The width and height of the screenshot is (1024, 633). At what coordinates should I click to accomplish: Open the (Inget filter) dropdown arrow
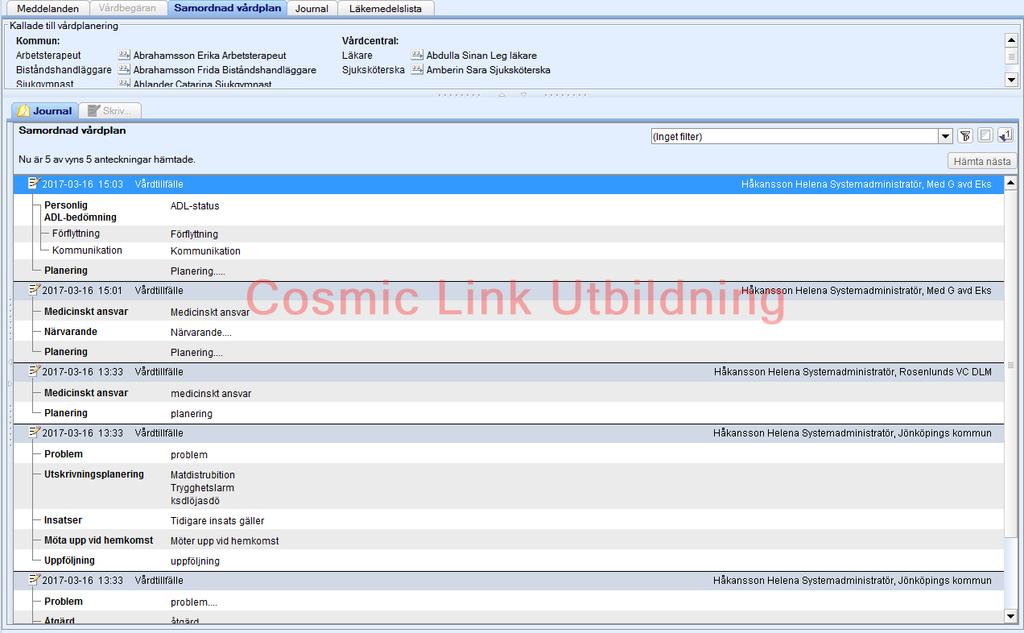(946, 137)
